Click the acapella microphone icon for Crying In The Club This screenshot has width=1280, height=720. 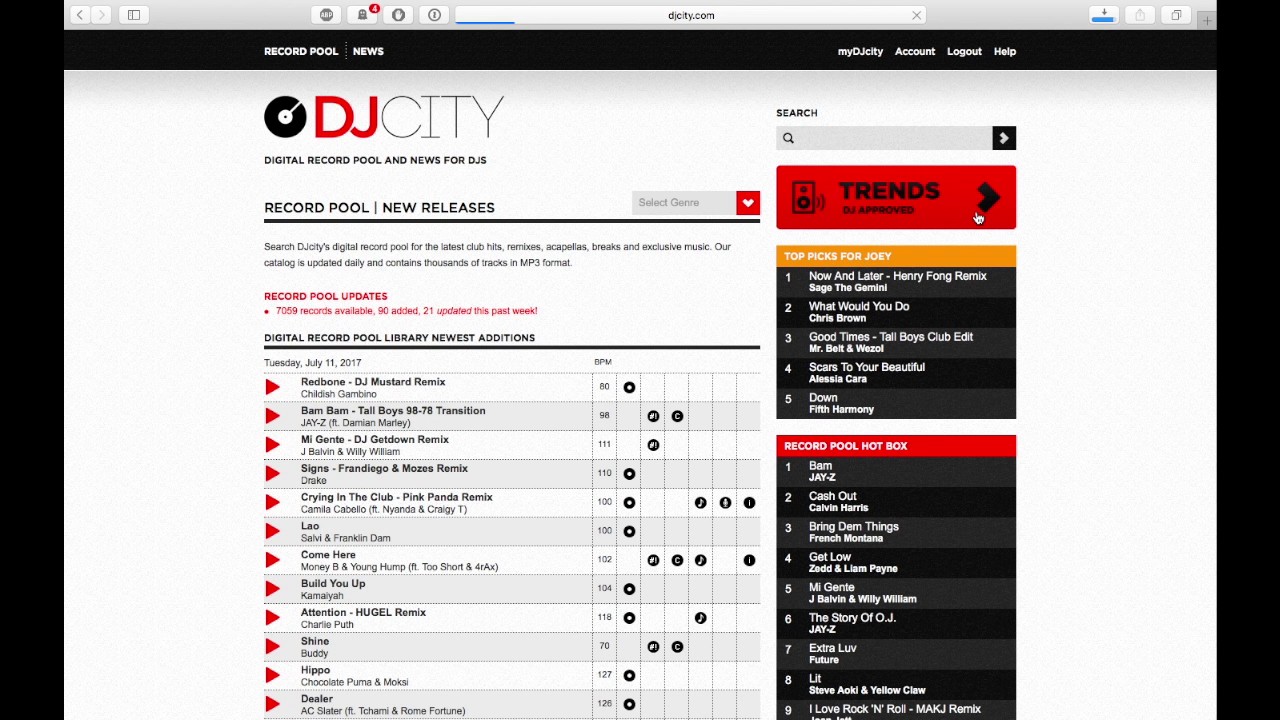tap(725, 503)
